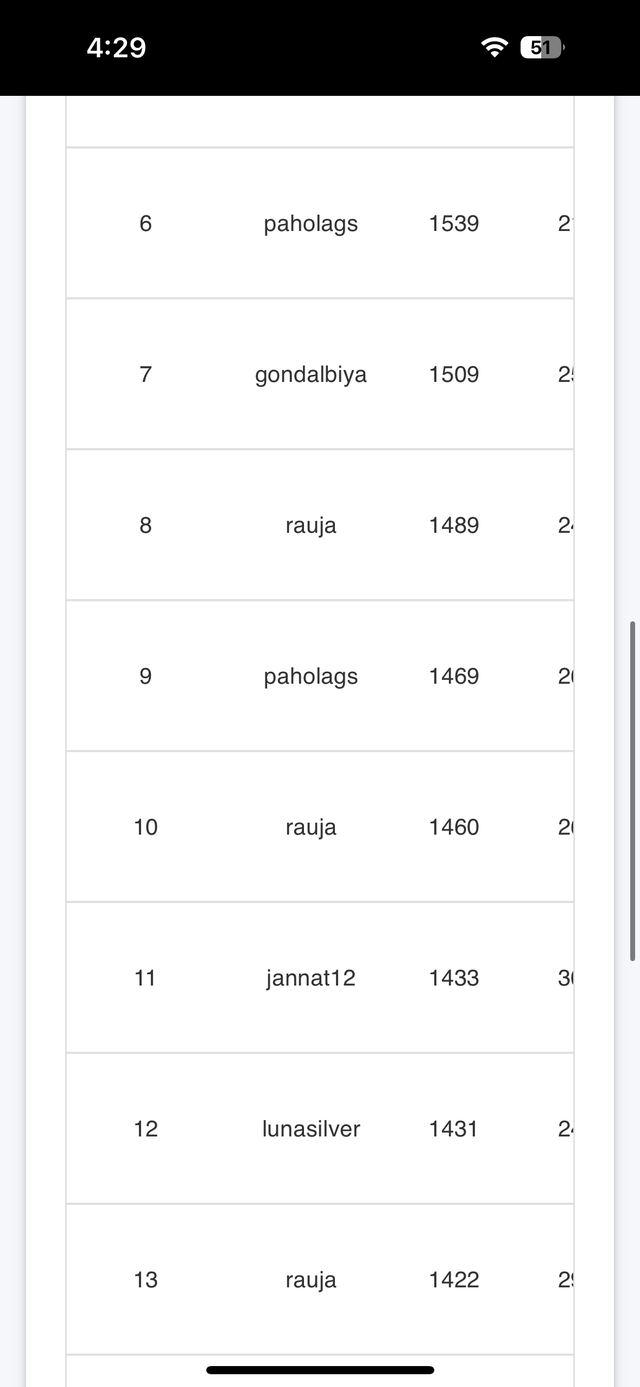Open rauja's entry at rank 10
This screenshot has width=640, height=1387.
pyautogui.click(x=311, y=827)
